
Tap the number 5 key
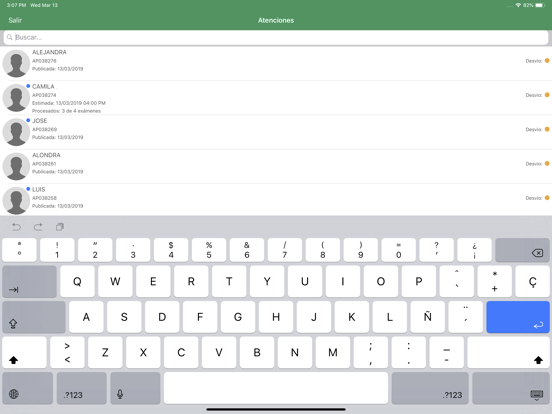209,250
